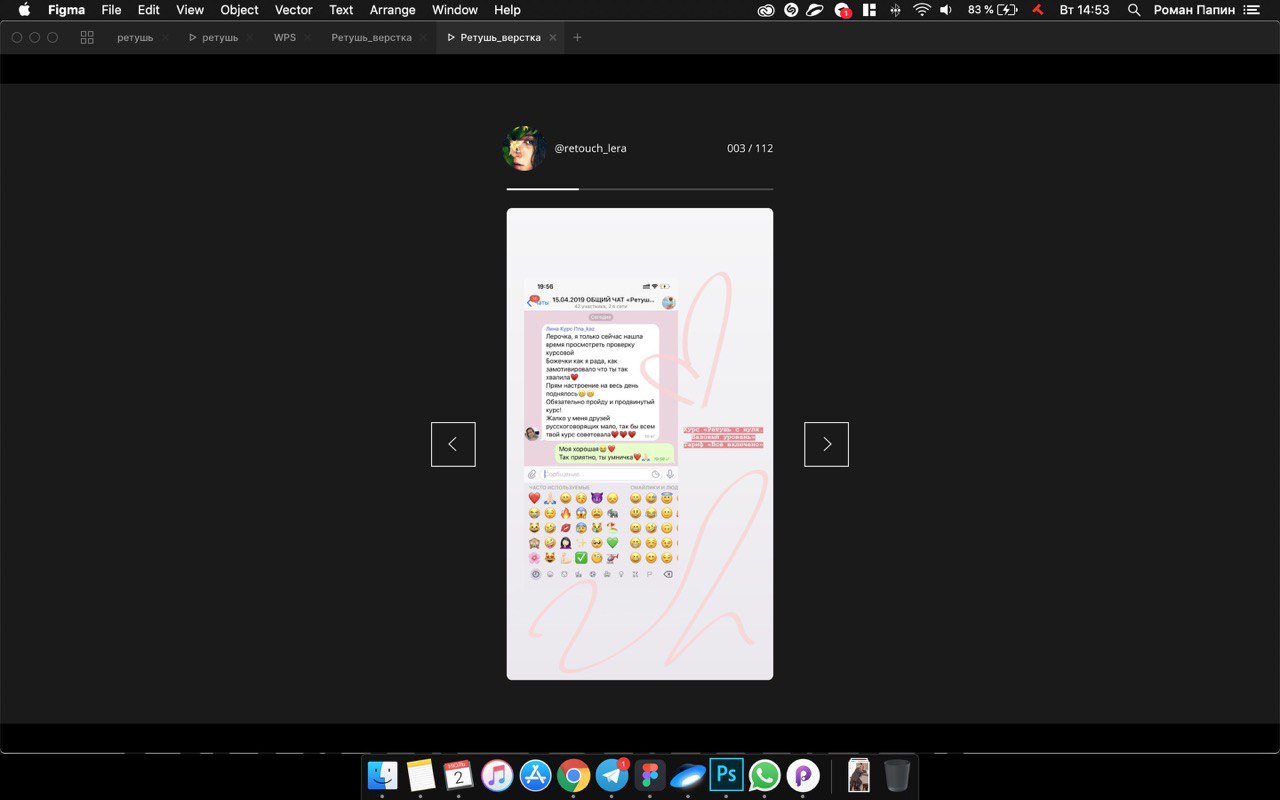
Task: Open Spotlight search in menu bar
Action: pos(1133,10)
